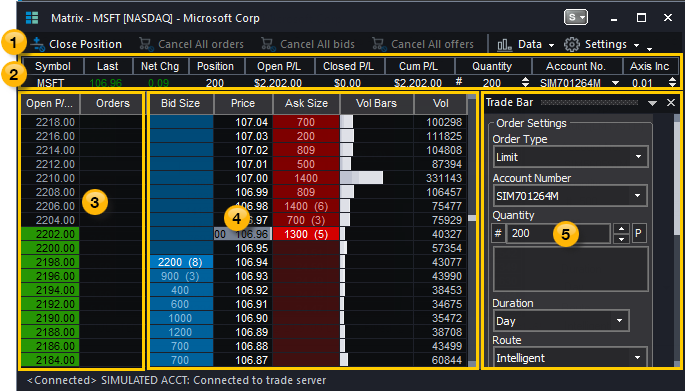Decrease quantity with Trade Bar down arrow
Screen dimensions: 685x391
(621, 239)
